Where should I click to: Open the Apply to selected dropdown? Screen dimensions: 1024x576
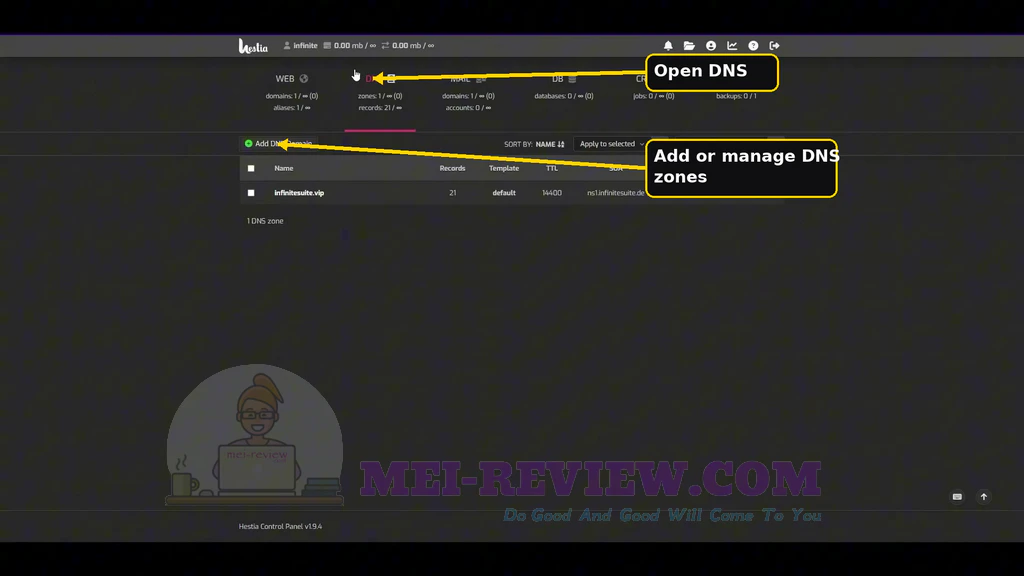point(612,144)
